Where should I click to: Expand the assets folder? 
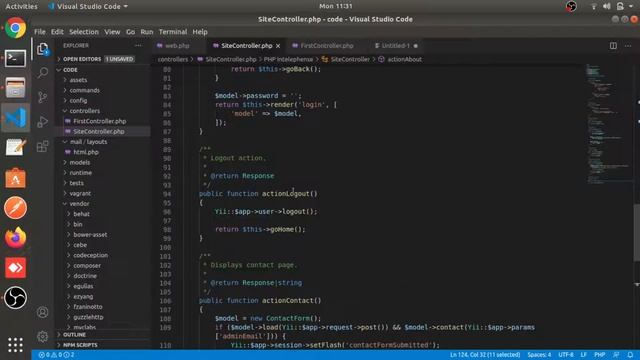pyautogui.click(x=103, y=80)
